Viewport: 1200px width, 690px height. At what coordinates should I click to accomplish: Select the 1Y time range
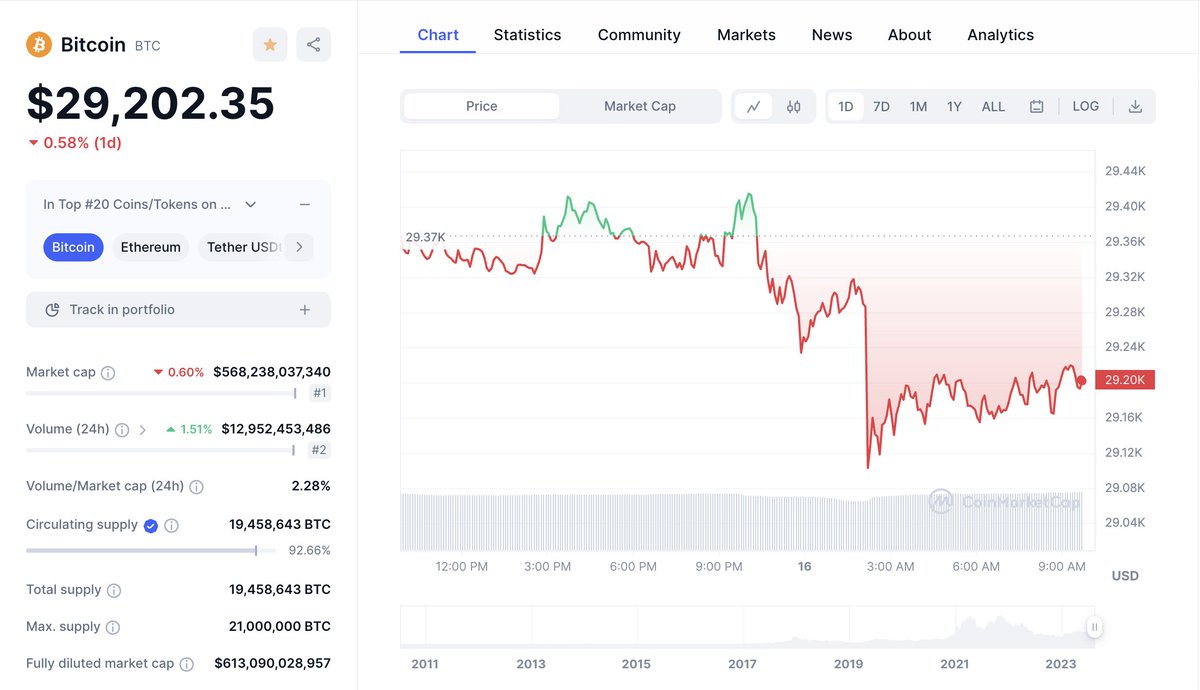[954, 106]
